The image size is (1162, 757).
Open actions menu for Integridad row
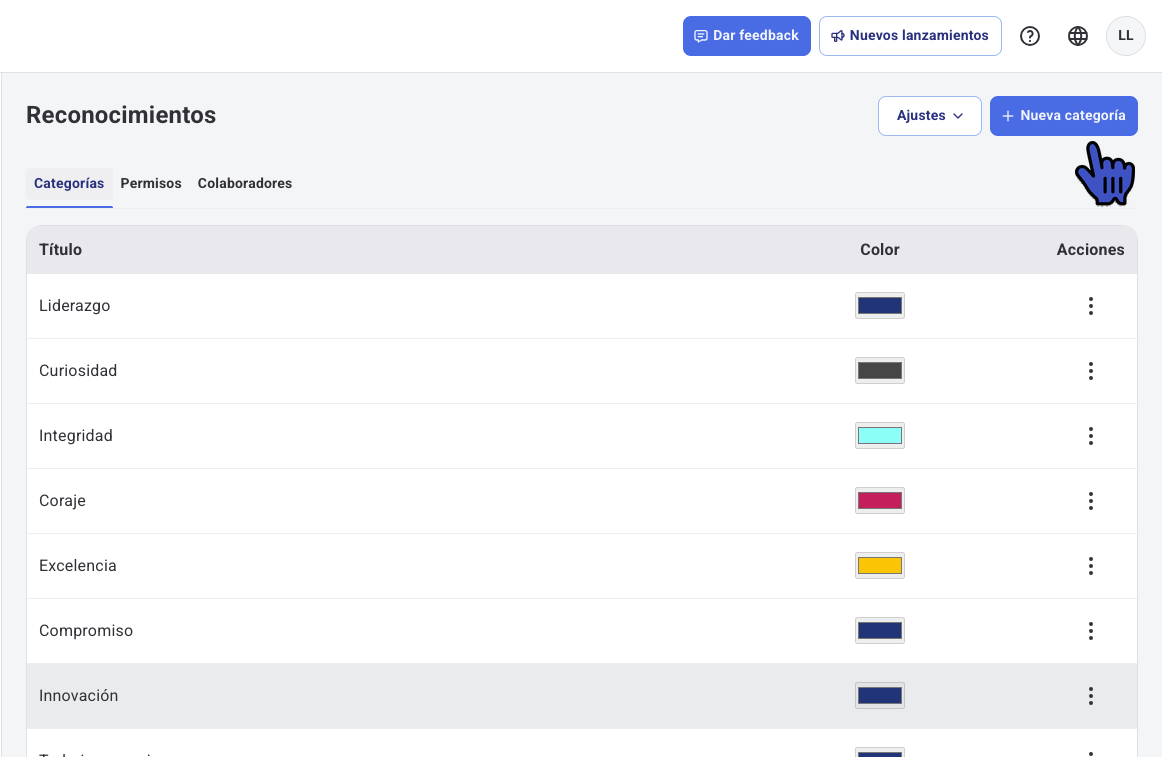(1090, 436)
